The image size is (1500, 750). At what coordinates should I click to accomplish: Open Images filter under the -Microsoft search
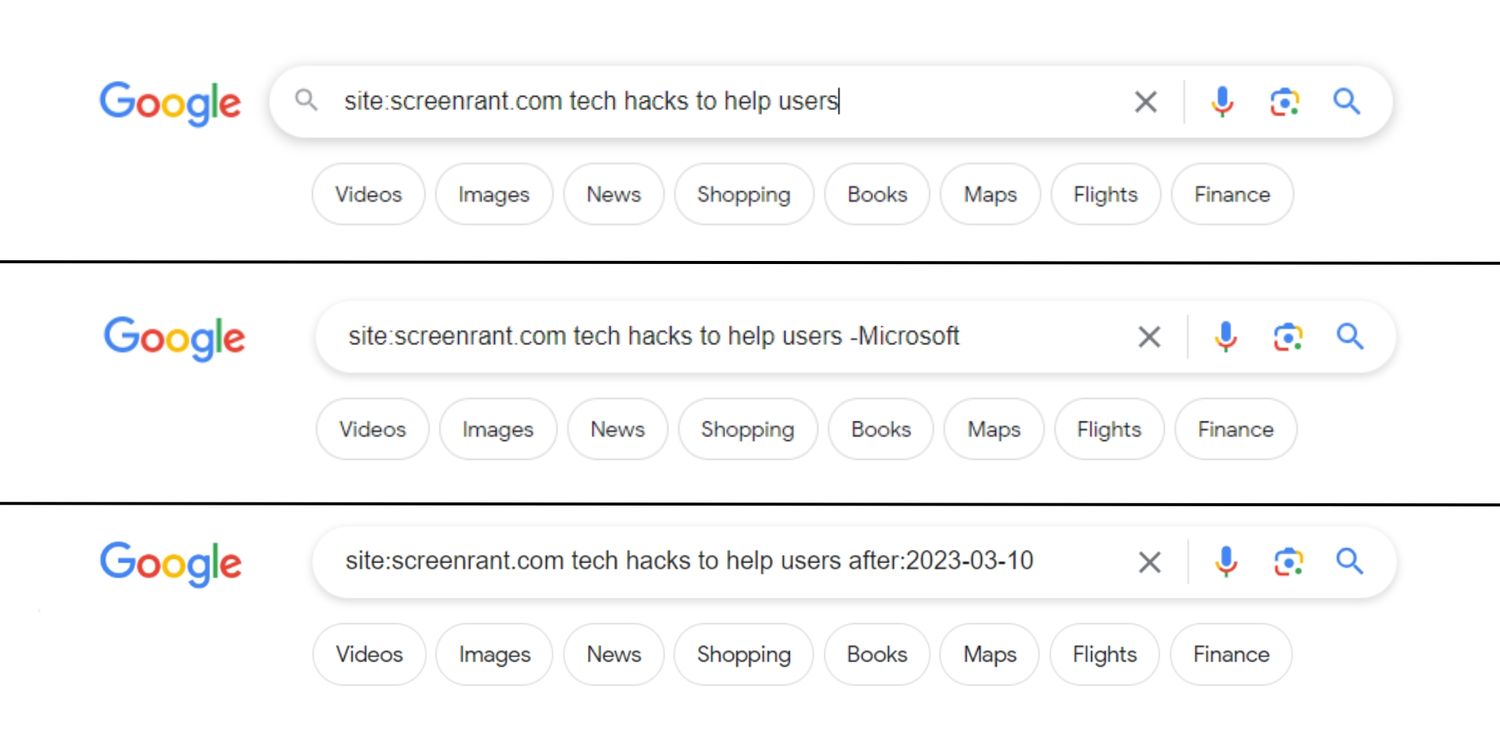click(x=497, y=429)
